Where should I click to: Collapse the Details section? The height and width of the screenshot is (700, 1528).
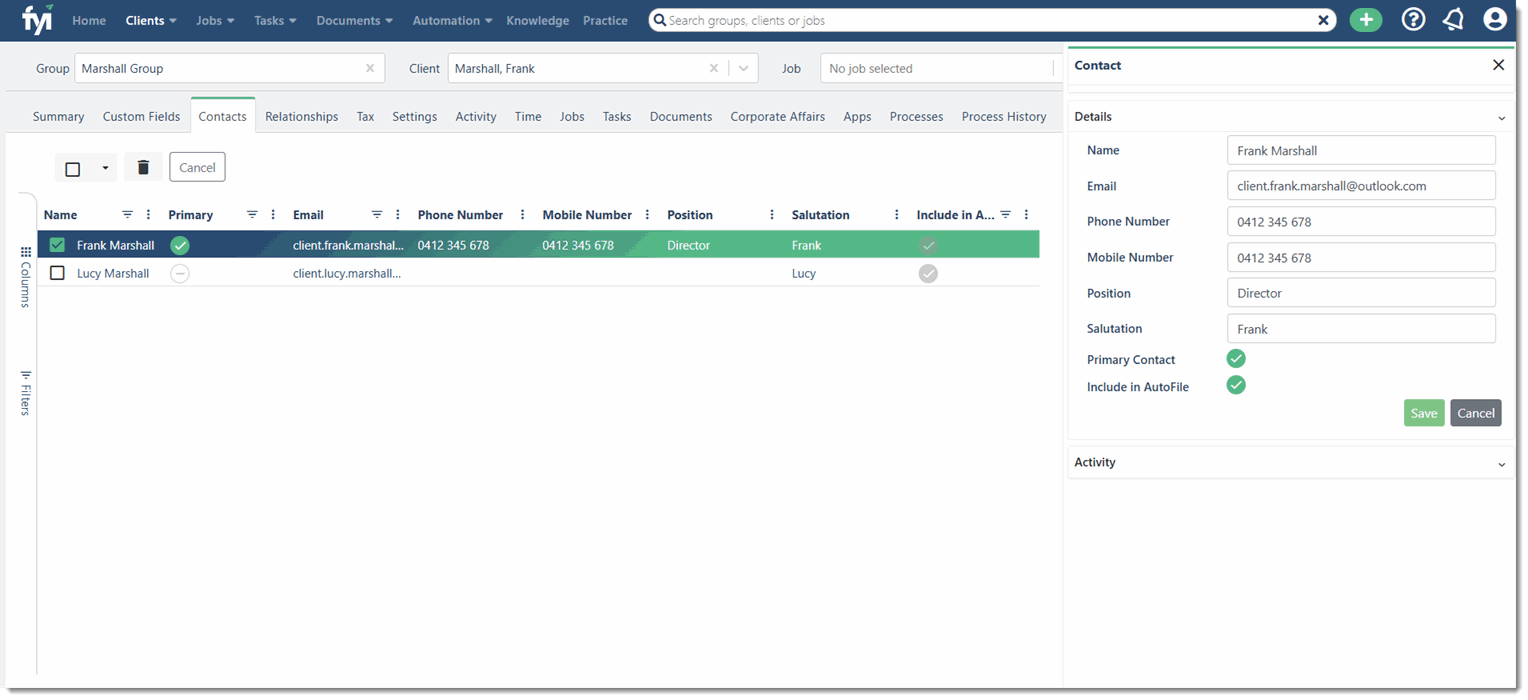click(x=1501, y=118)
